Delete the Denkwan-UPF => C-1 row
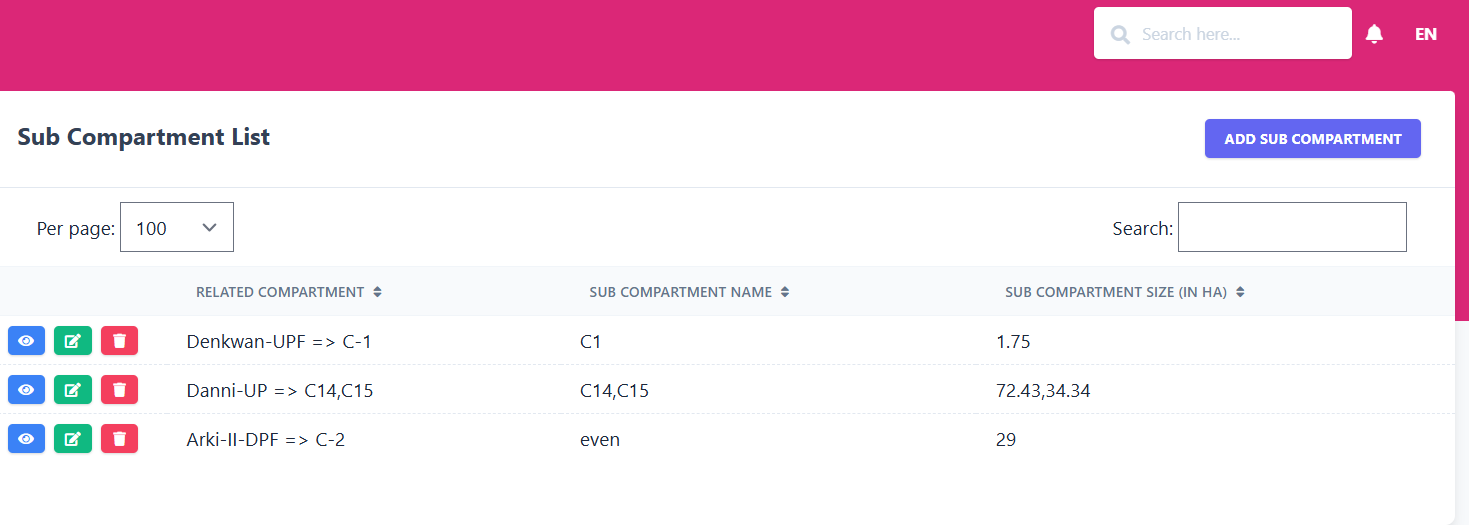 click(119, 341)
